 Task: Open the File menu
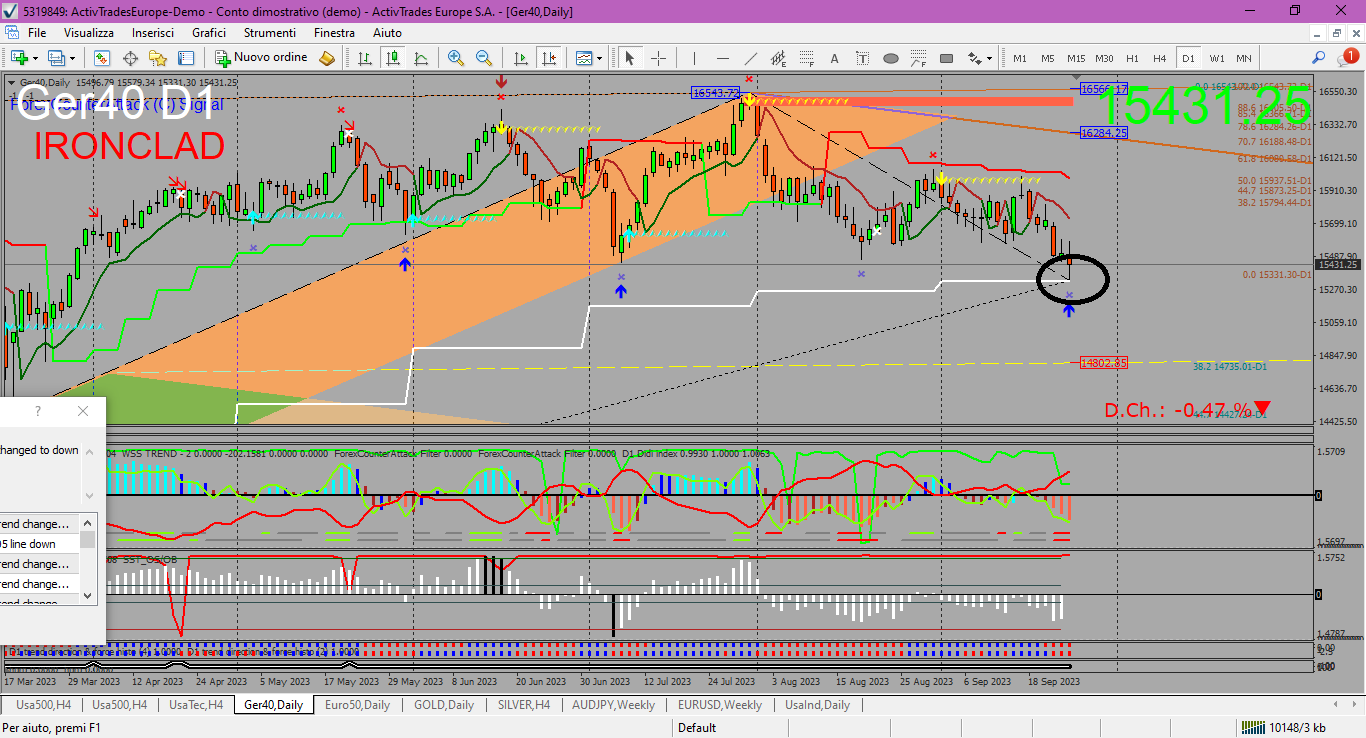pyautogui.click(x=37, y=33)
